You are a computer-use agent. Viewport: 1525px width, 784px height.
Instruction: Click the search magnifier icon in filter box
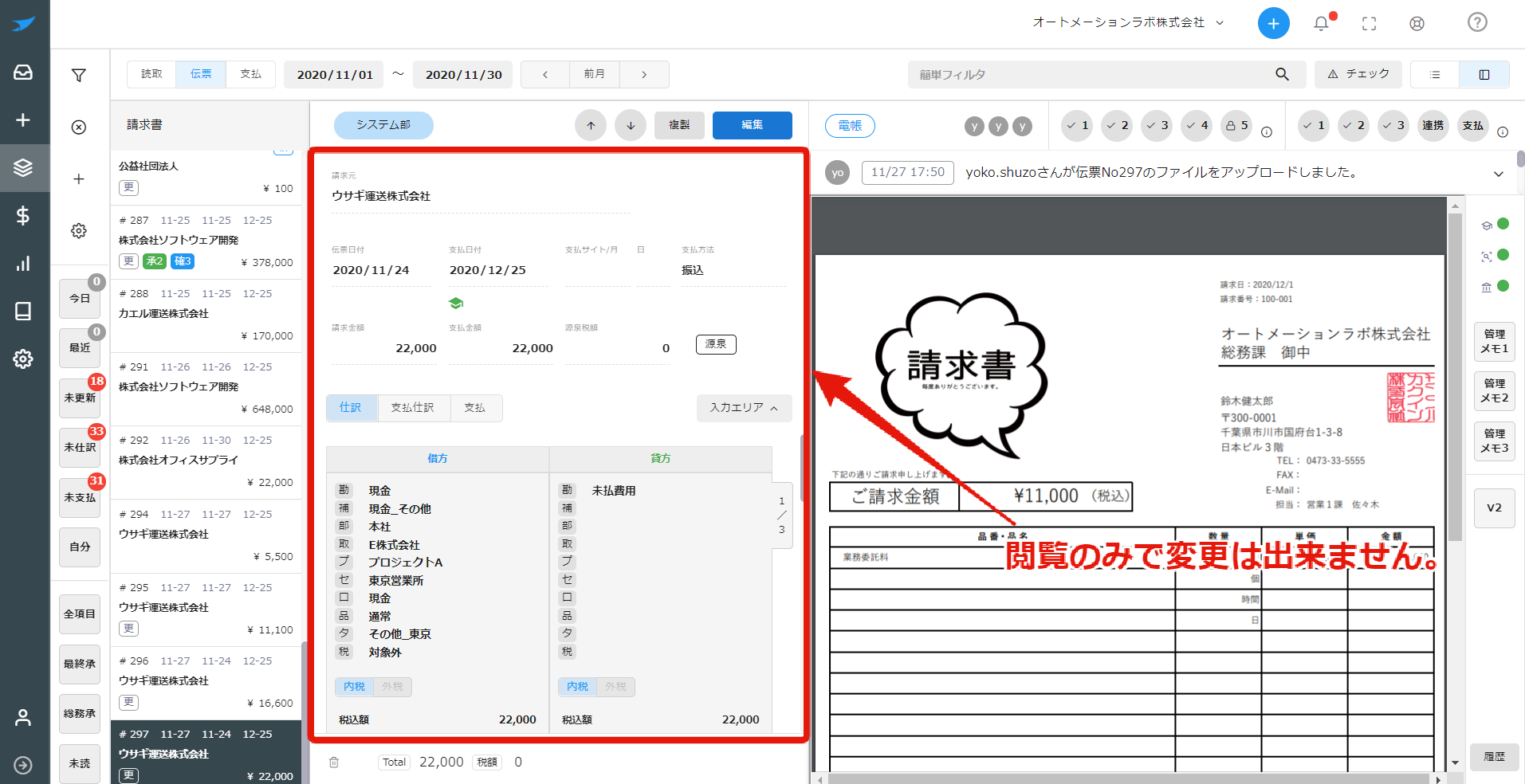pos(1282,74)
